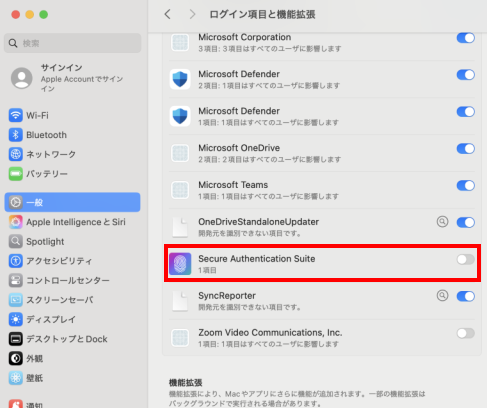Image resolution: width=487 pixels, height=408 pixels.
Task: Show OneDriveStandaloneUpdater in Finder magnifier icon
Action: pyautogui.click(x=442, y=221)
